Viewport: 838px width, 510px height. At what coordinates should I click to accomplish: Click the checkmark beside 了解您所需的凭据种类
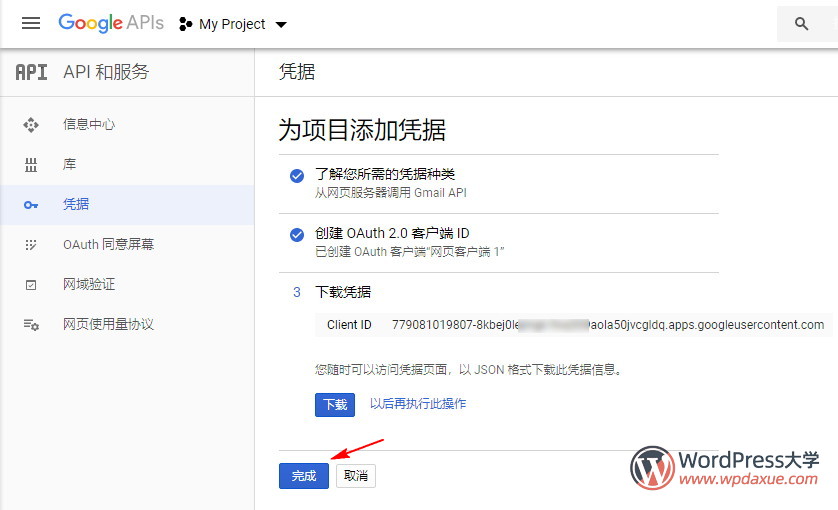297,176
